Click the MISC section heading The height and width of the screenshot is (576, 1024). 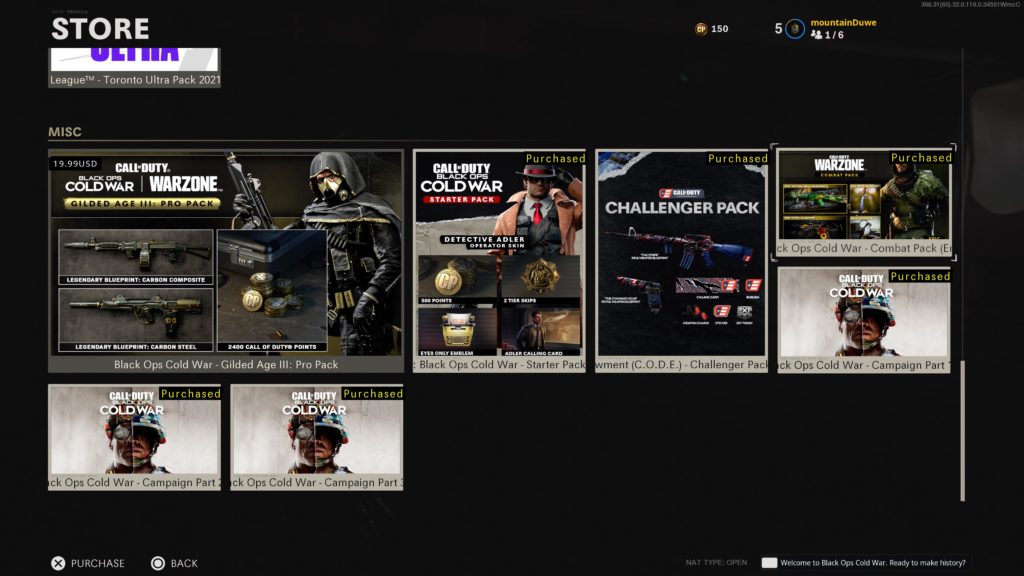pyautogui.click(x=65, y=132)
